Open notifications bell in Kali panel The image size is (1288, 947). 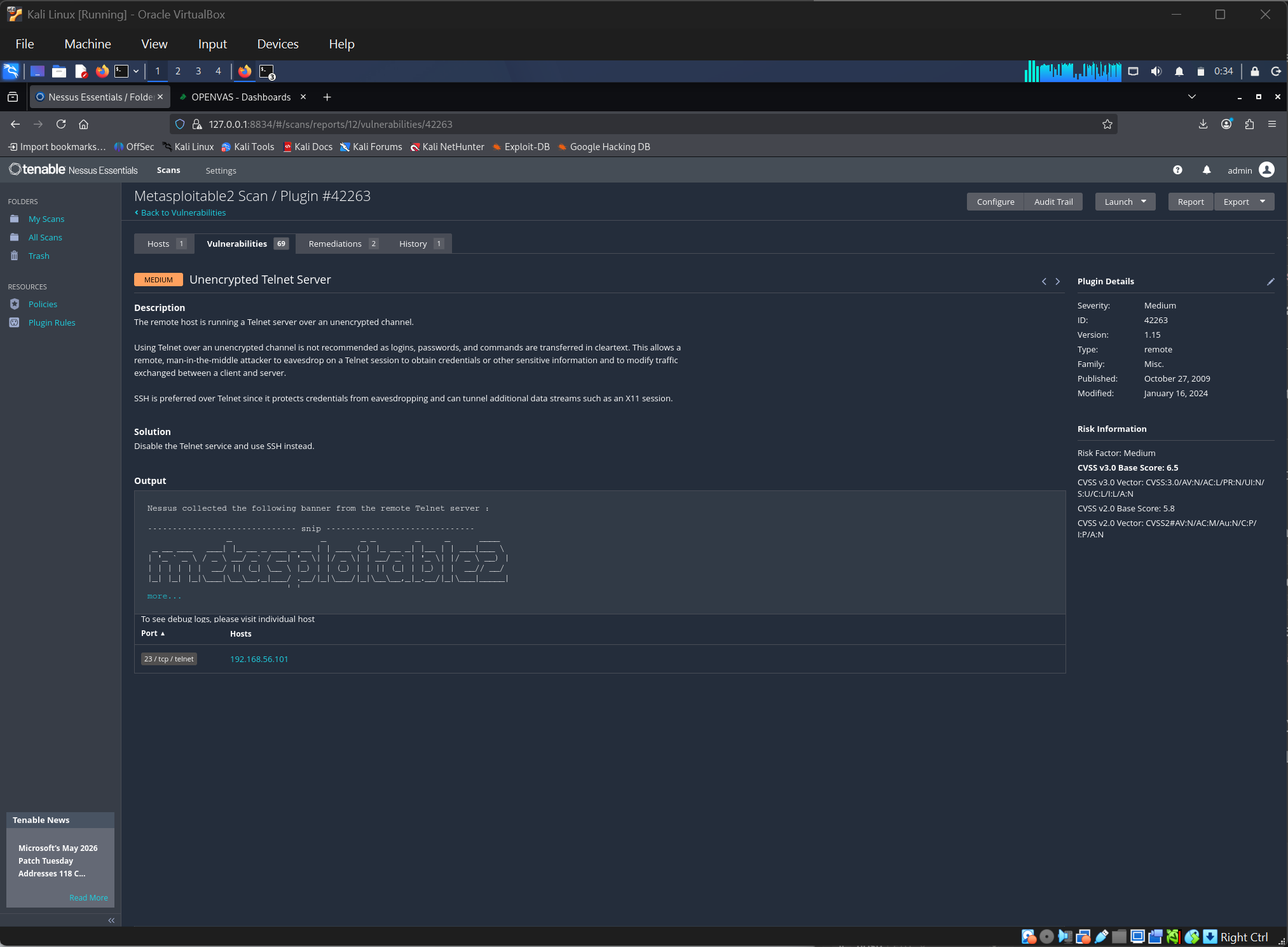(1179, 71)
